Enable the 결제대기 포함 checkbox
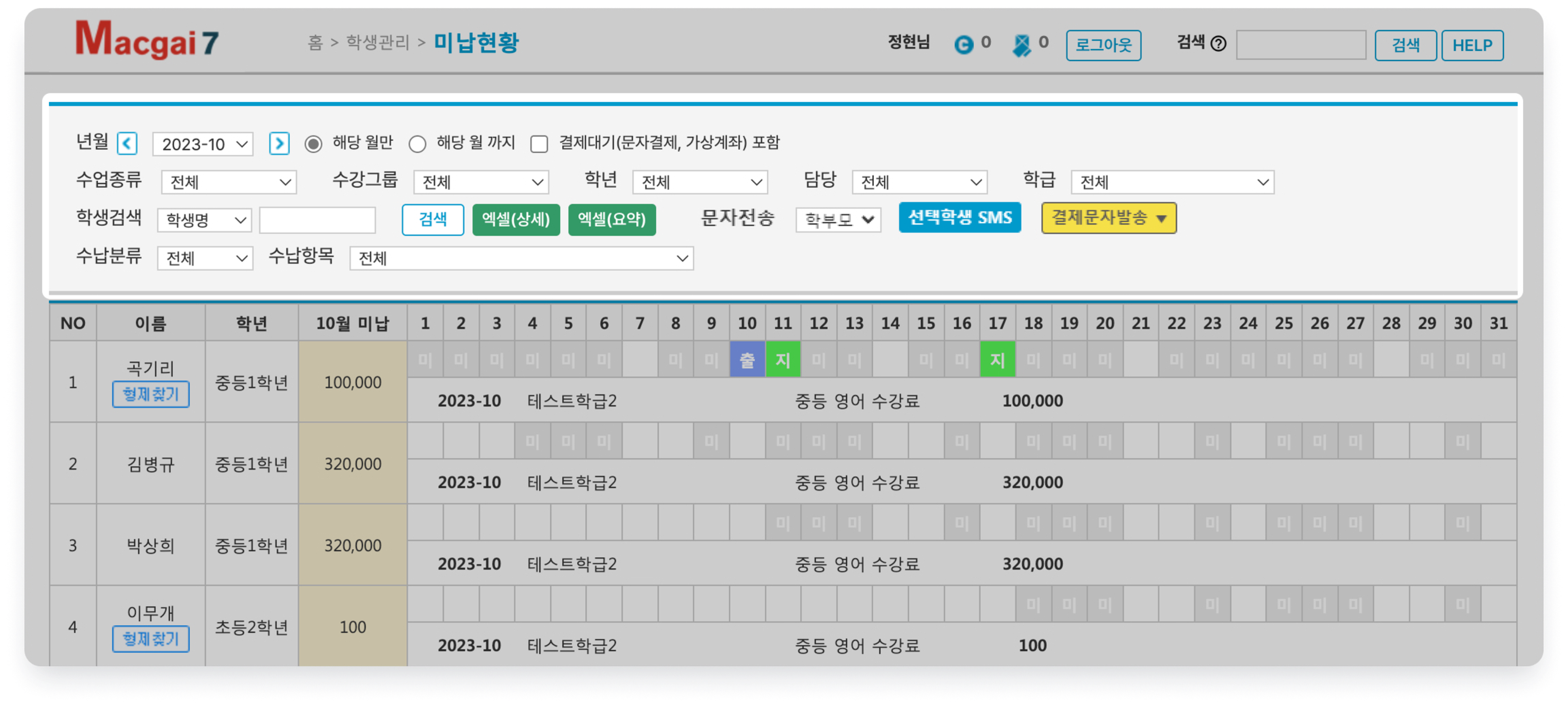Image resolution: width=1568 pixels, height=707 pixels. coord(539,144)
